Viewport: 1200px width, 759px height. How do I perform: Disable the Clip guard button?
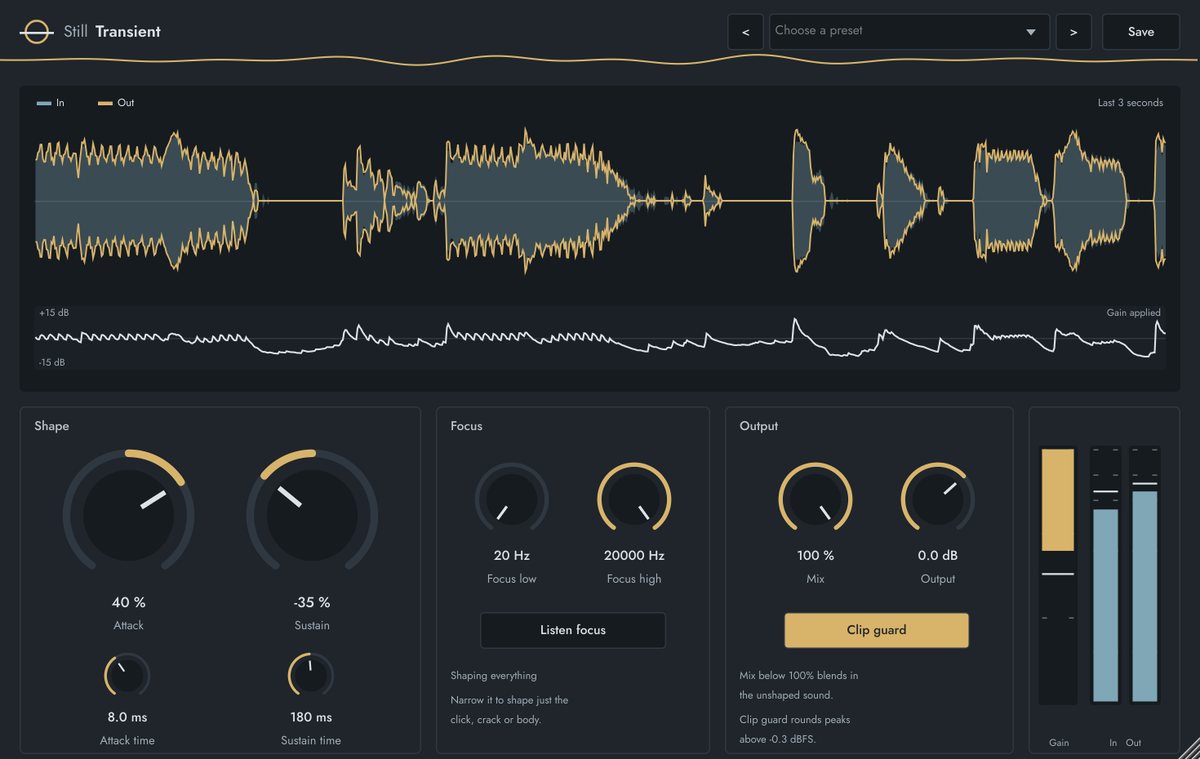click(x=877, y=630)
